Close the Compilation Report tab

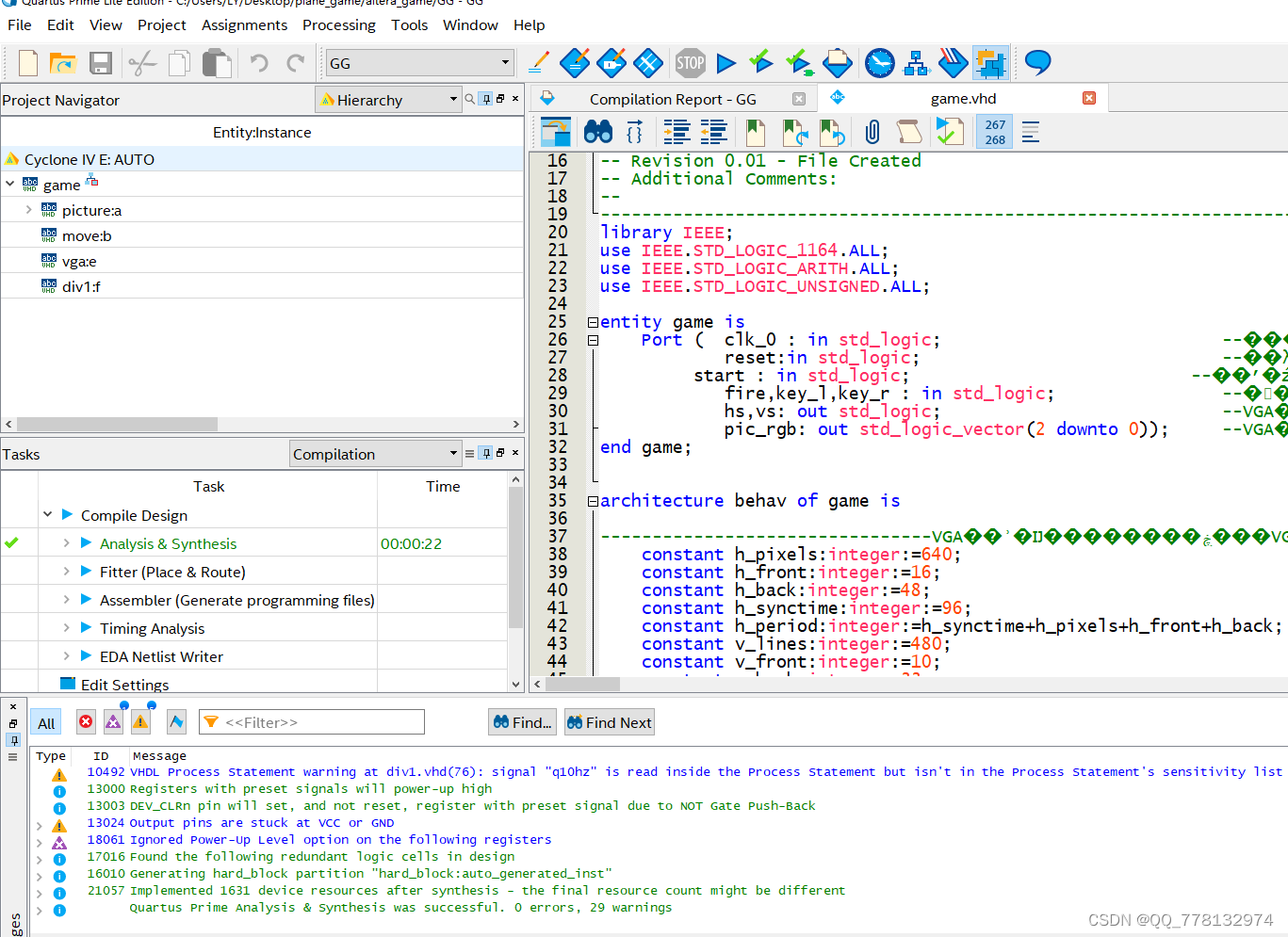799,99
